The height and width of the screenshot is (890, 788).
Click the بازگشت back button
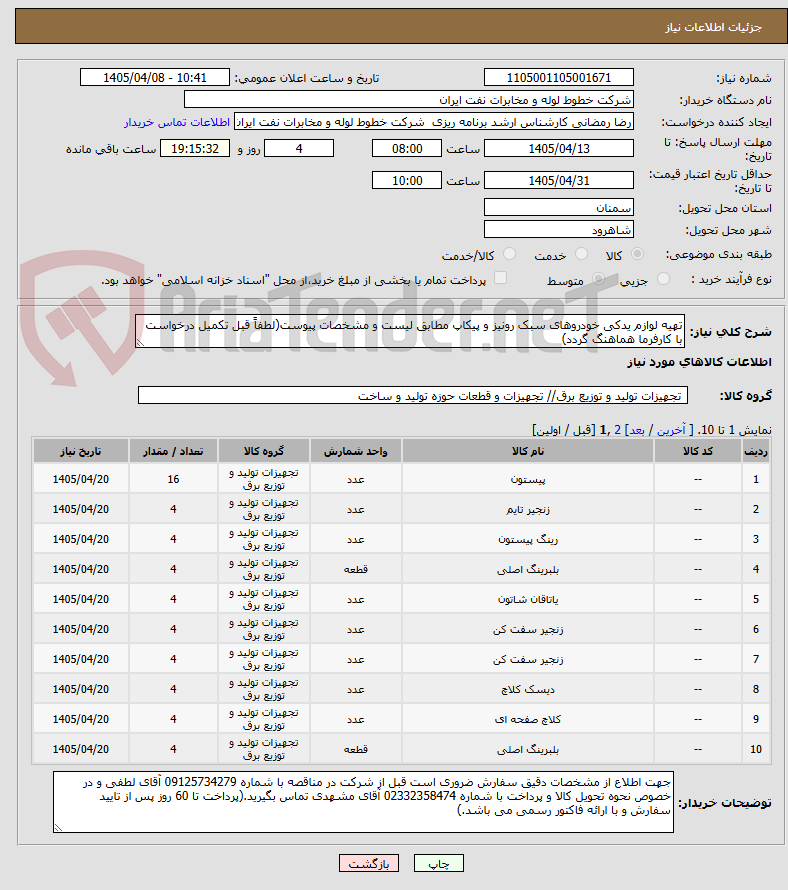[368, 863]
